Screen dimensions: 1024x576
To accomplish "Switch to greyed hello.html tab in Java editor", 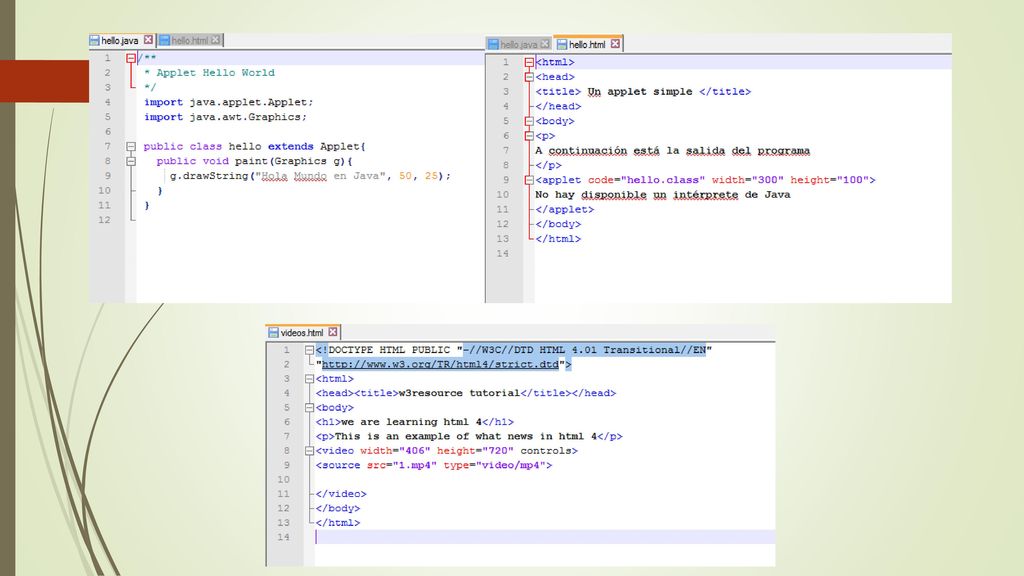I will [x=190, y=40].
